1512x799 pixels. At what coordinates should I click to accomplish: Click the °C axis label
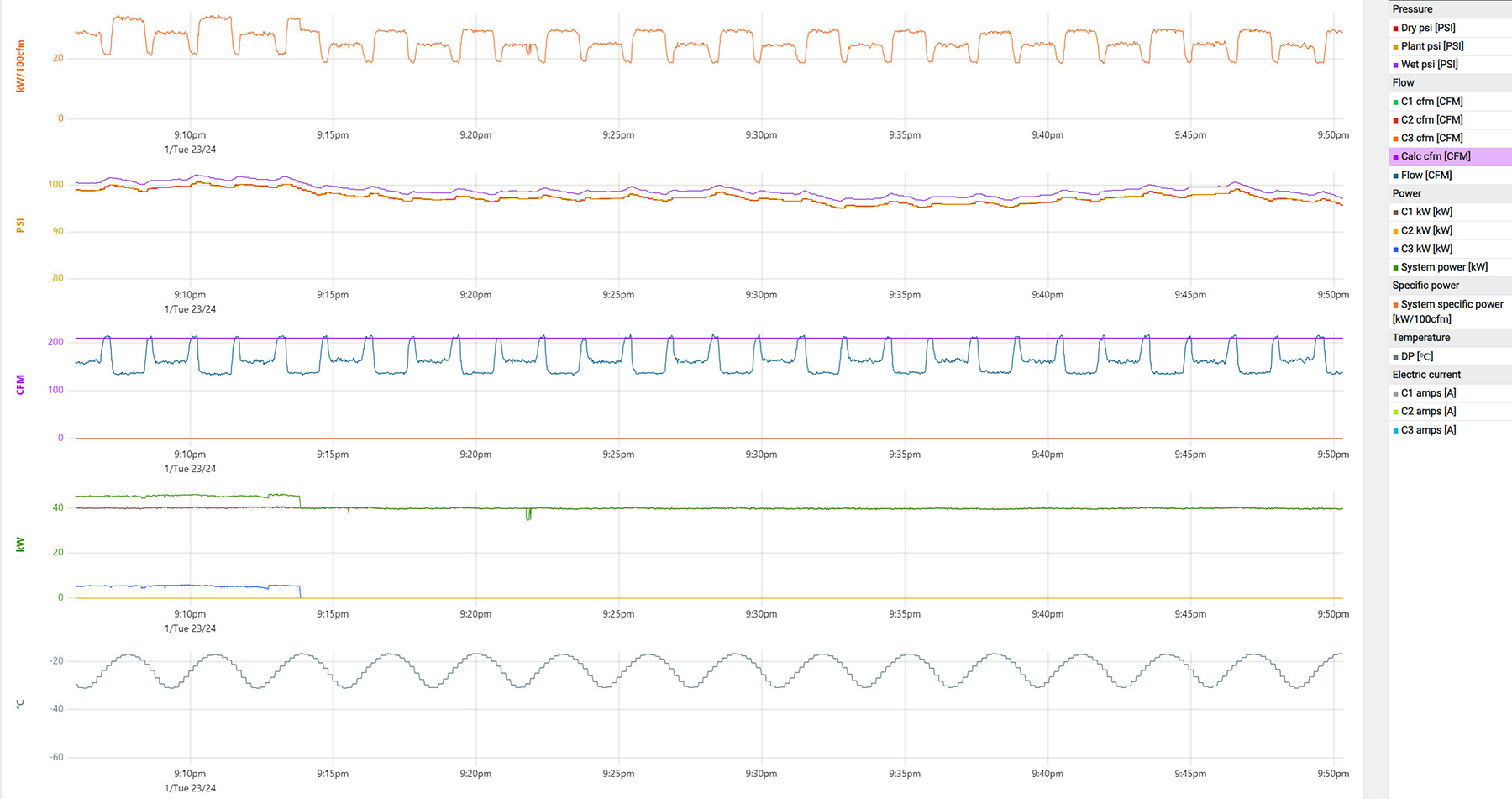[x=20, y=704]
